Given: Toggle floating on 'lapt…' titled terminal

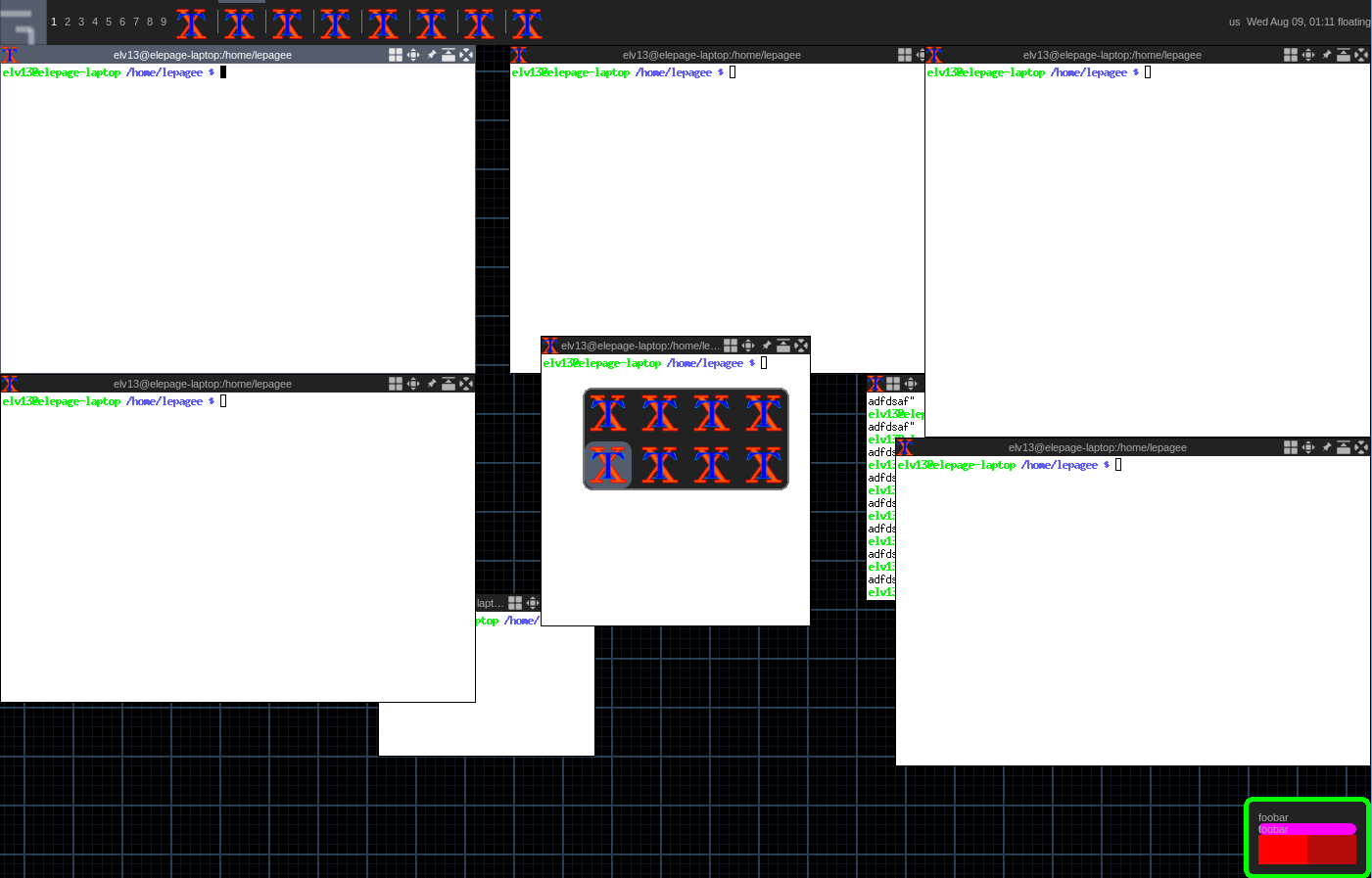Looking at the screenshot, I should click(515, 603).
